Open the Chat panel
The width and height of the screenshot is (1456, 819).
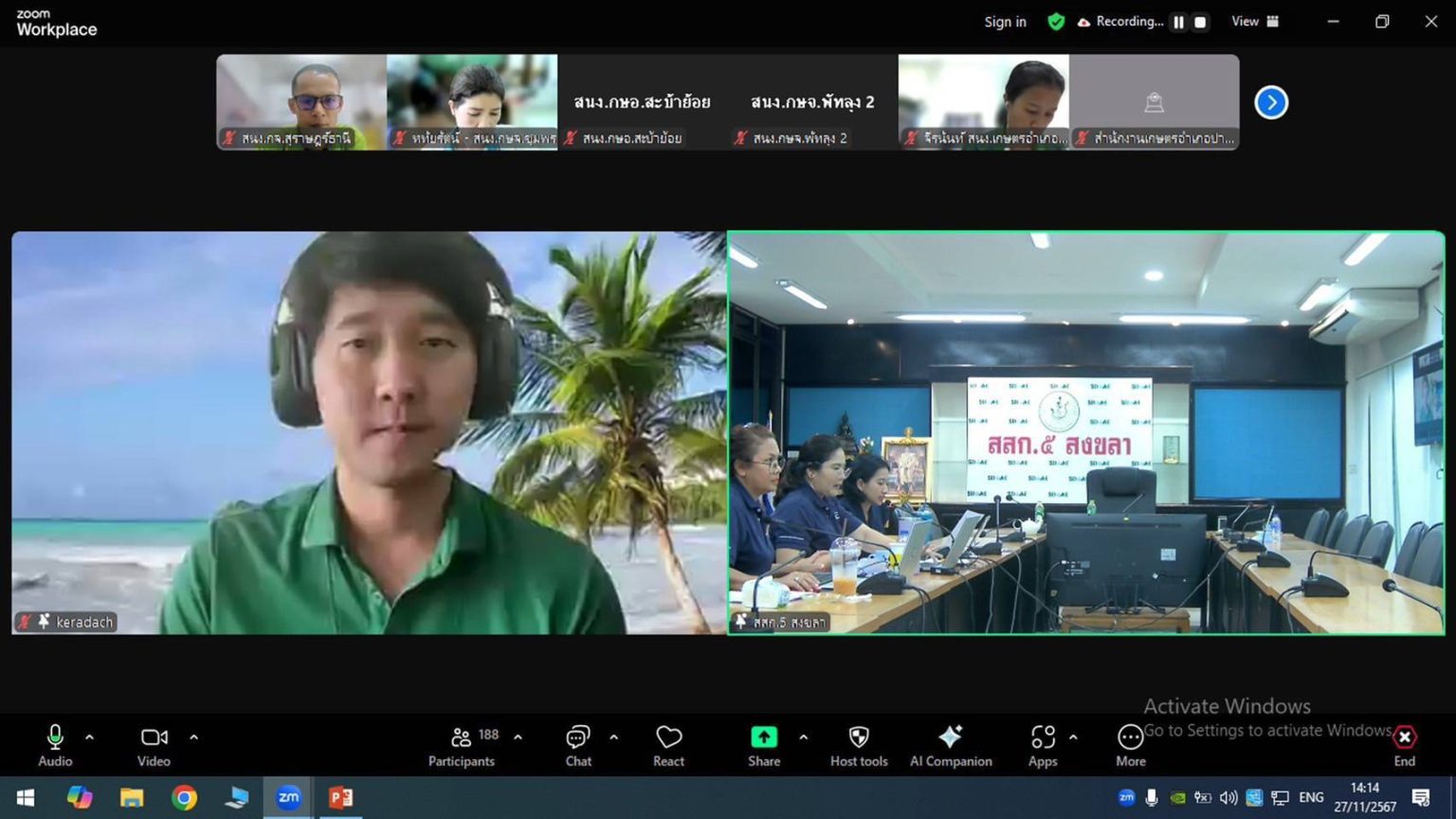[578, 745]
